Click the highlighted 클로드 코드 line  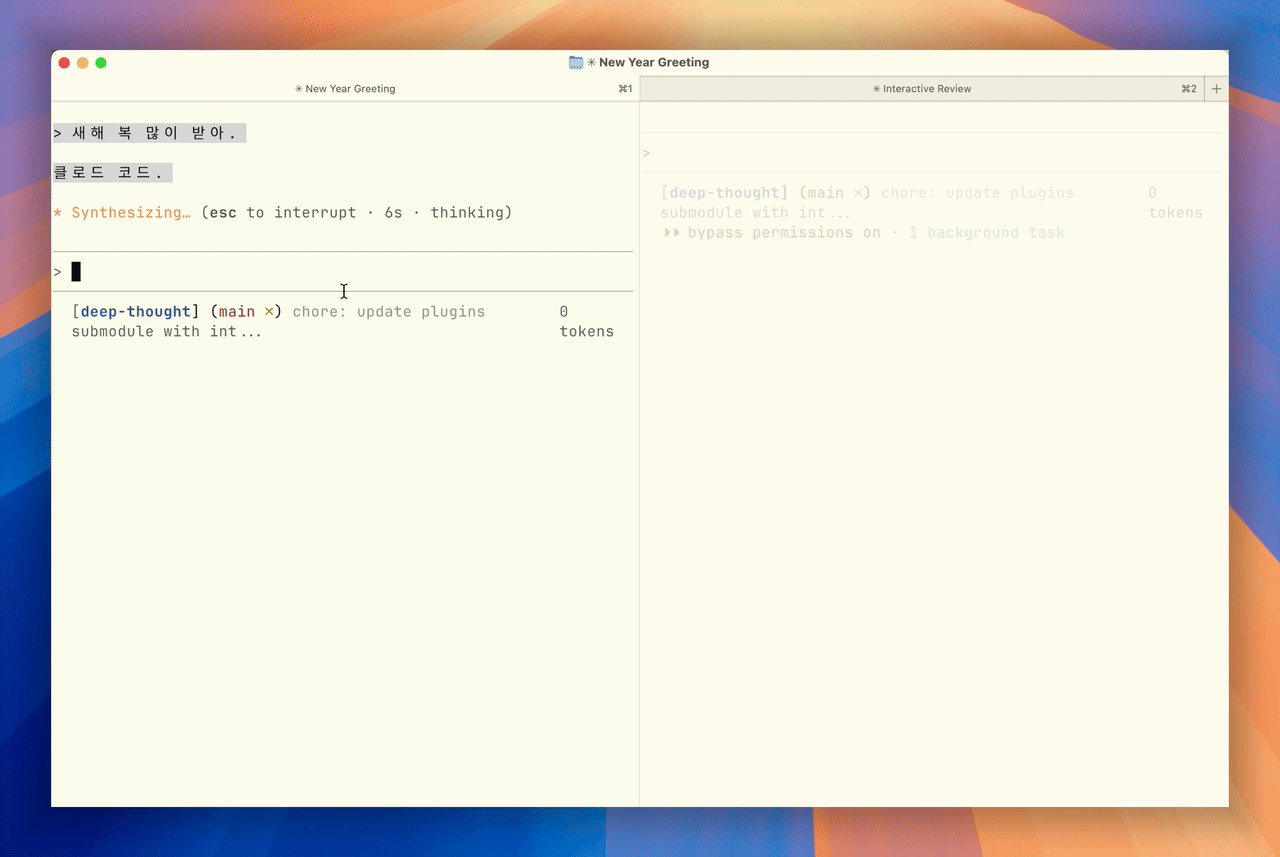pyautogui.click(x=112, y=173)
